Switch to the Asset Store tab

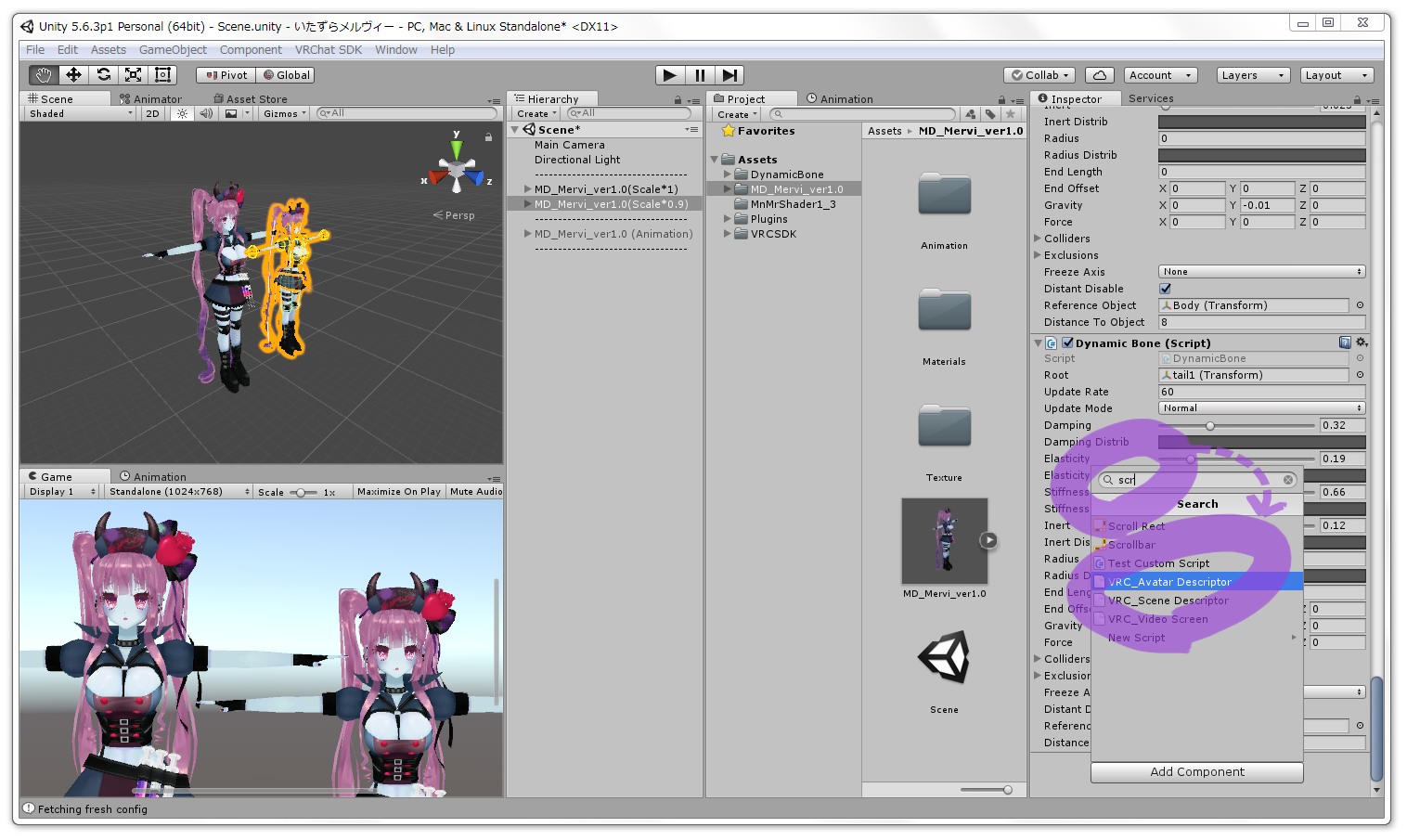(251, 99)
